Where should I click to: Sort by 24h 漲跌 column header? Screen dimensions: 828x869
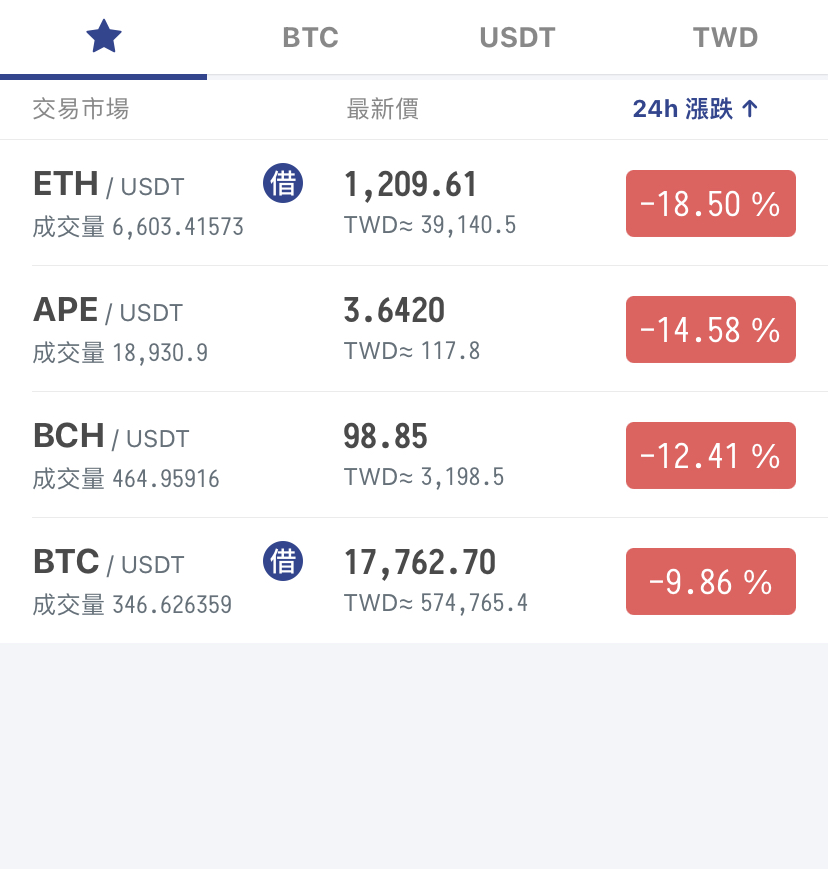pyautogui.click(x=683, y=109)
